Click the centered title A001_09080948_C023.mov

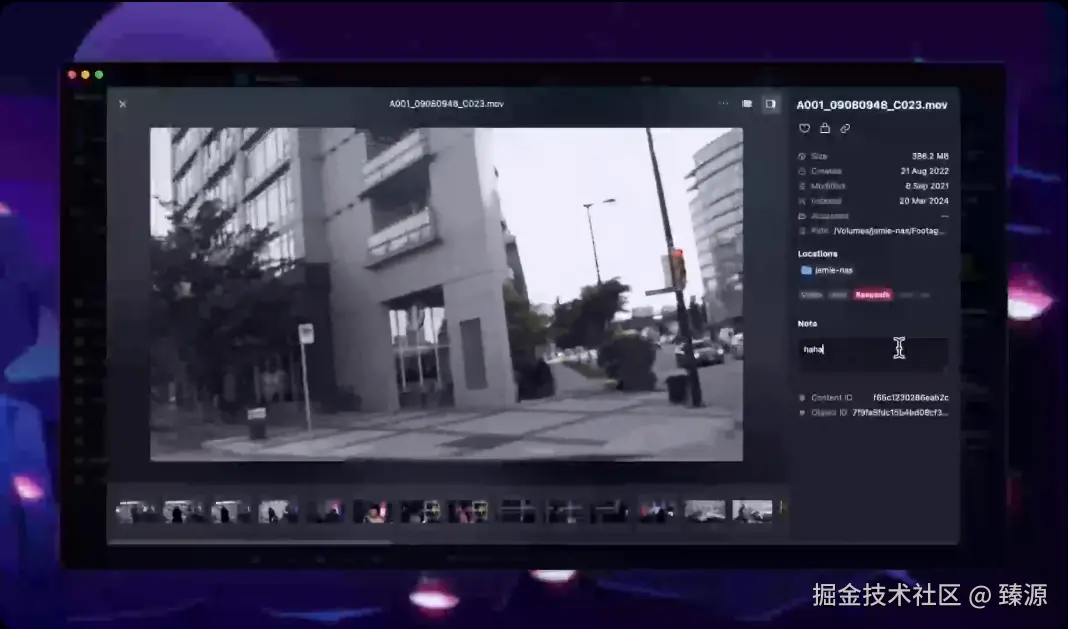coord(446,104)
